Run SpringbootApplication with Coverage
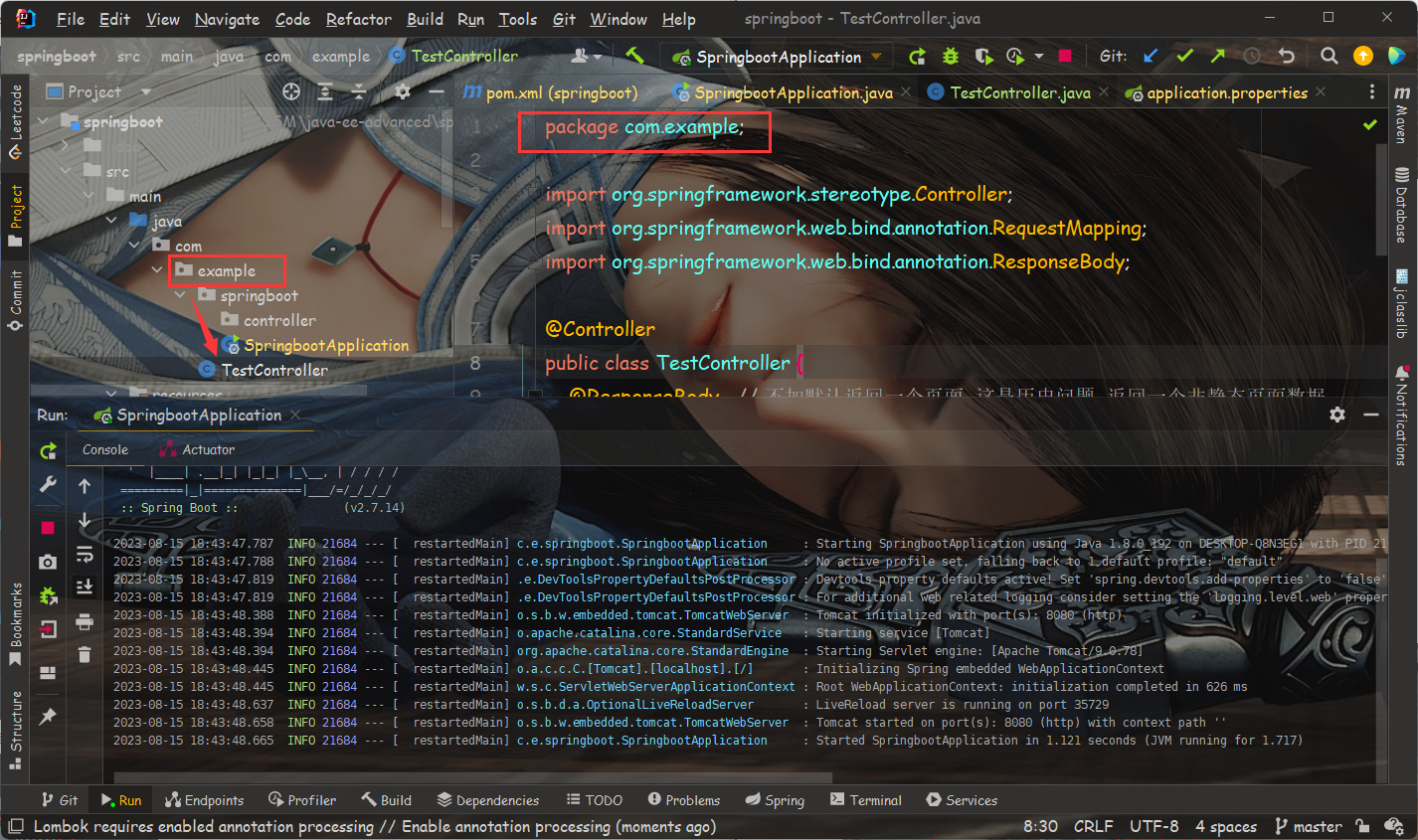This screenshot has height=840, width=1418. [x=983, y=56]
